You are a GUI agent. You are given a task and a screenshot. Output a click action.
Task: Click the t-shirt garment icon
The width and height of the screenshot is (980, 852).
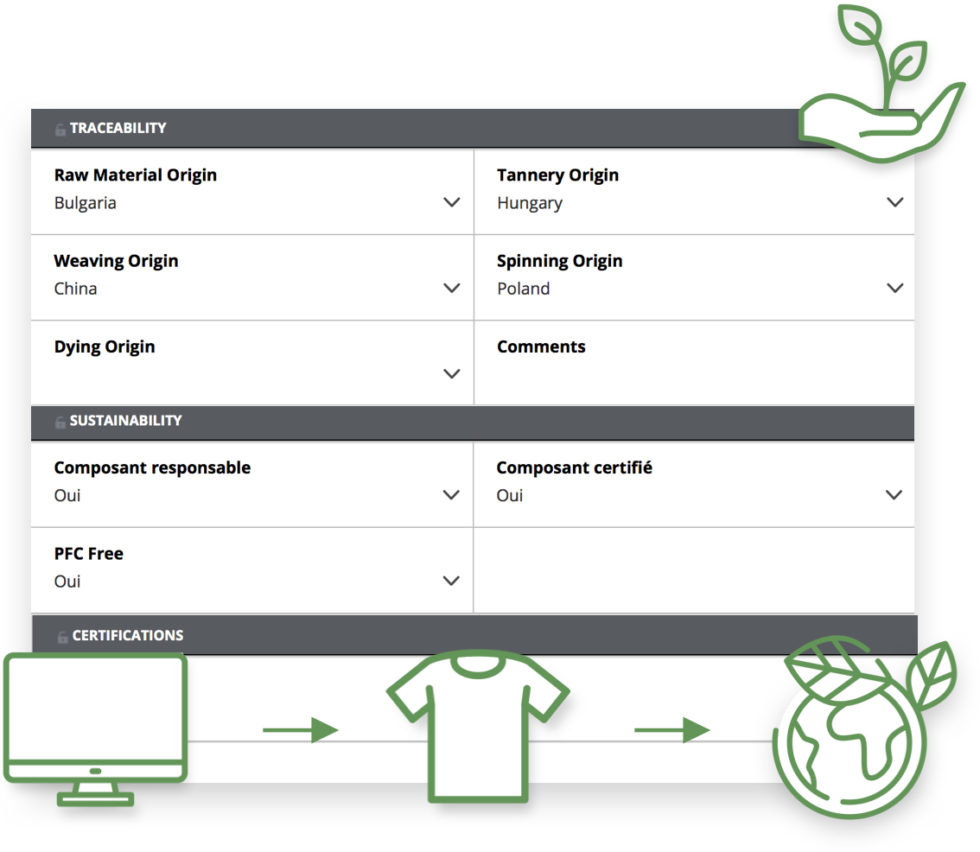click(x=480, y=730)
